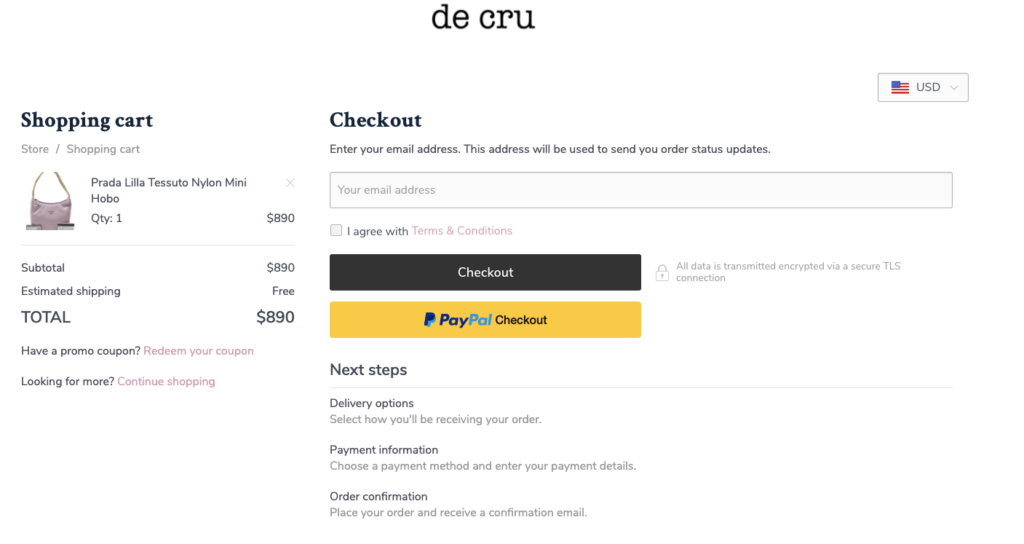Check the Terms & Conditions agreement box
The image size is (1024, 544).
coord(336,230)
